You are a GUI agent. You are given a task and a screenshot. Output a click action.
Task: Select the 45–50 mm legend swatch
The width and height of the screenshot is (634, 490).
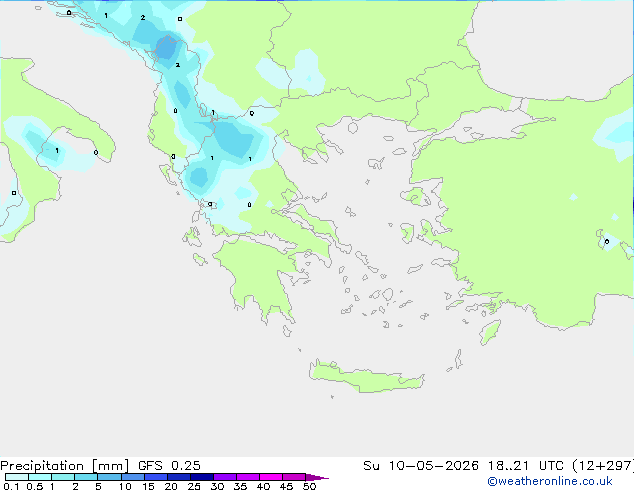click(294, 477)
